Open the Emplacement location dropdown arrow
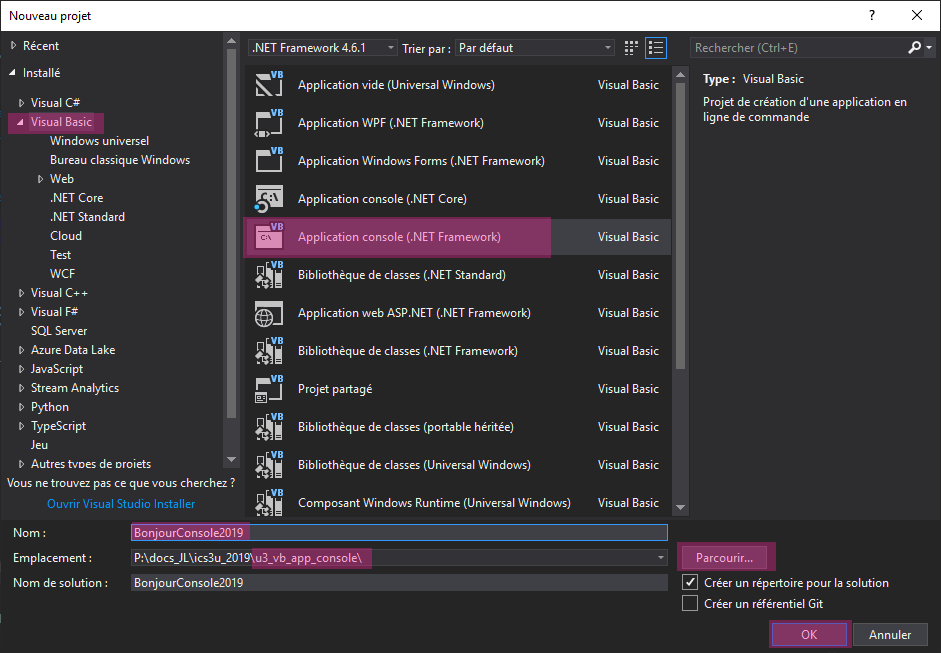Screen dimensions: 941x653 pyautogui.click(x=661, y=558)
